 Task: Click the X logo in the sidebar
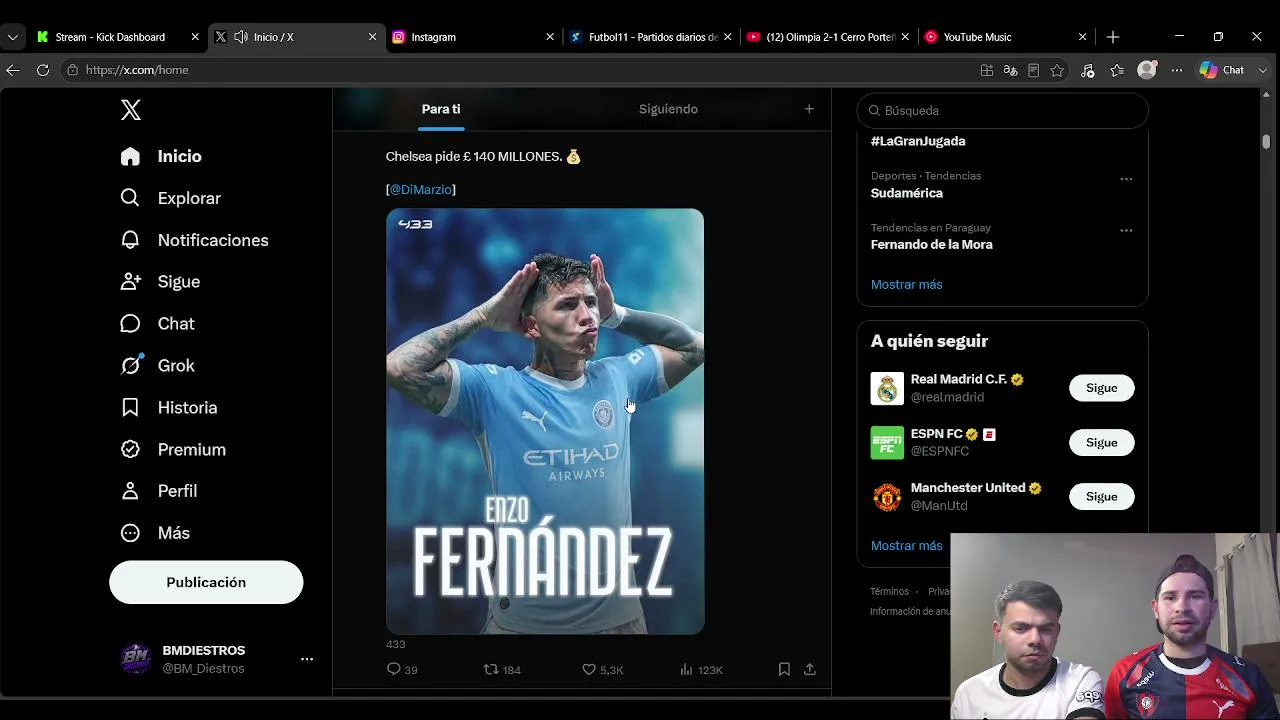pos(131,110)
